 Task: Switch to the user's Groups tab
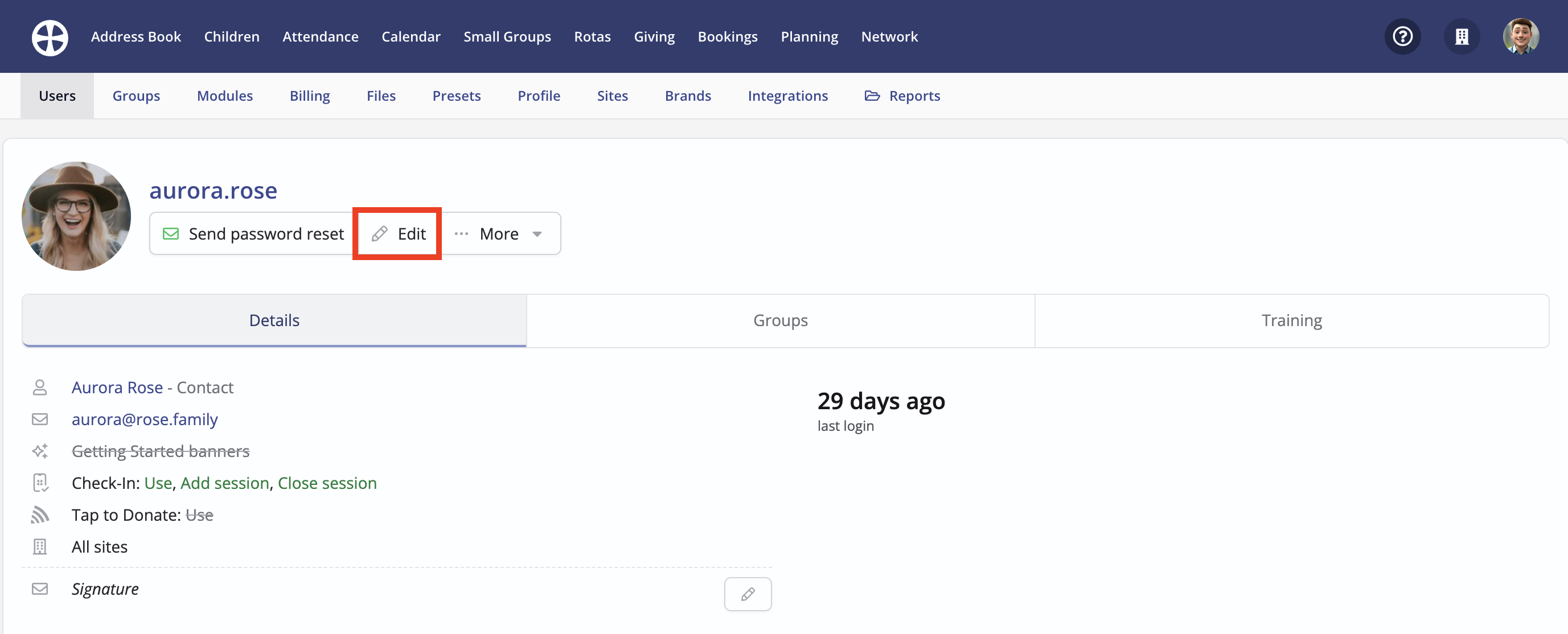pyautogui.click(x=781, y=320)
